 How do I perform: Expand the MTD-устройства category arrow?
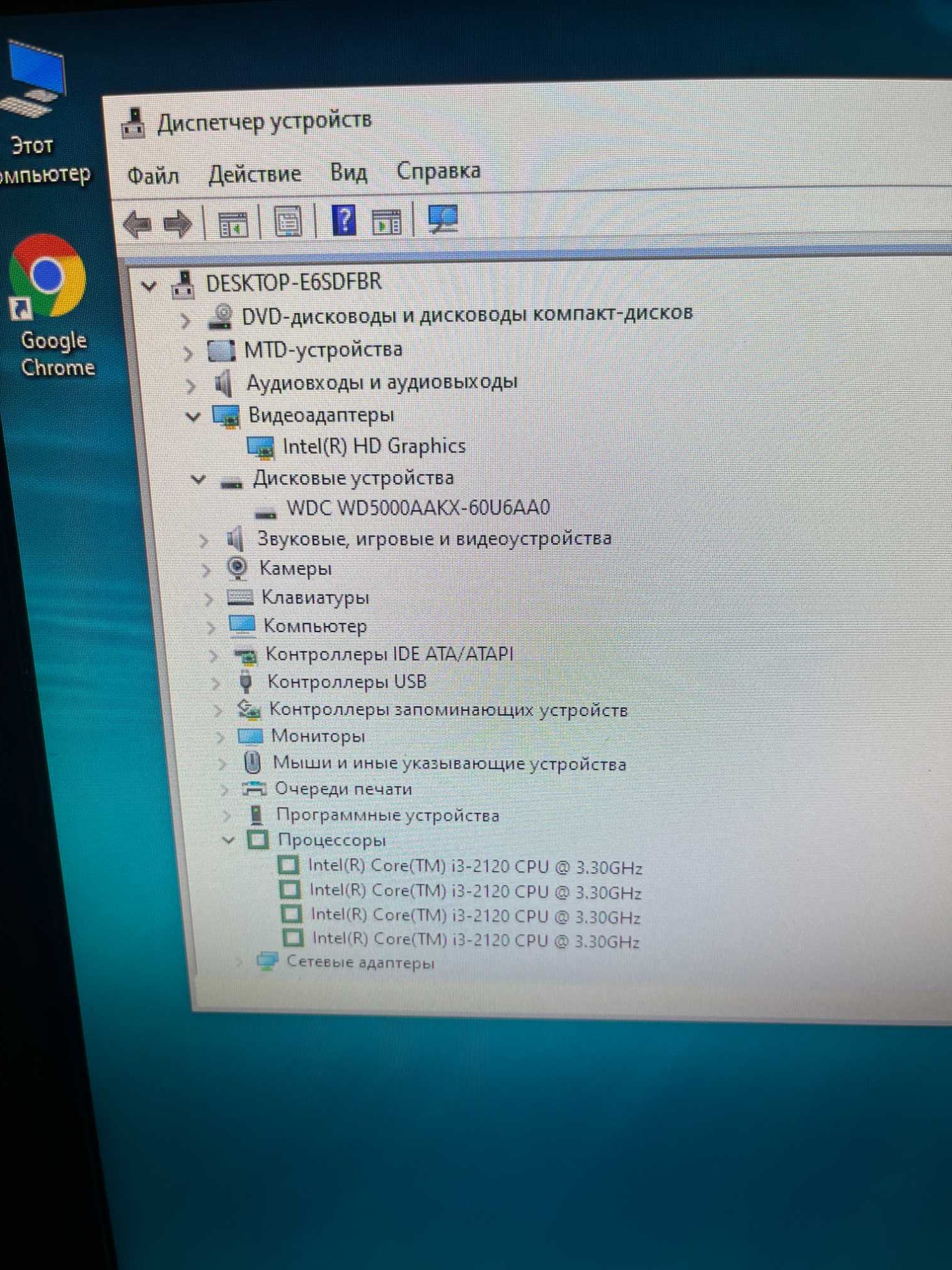click(x=187, y=352)
